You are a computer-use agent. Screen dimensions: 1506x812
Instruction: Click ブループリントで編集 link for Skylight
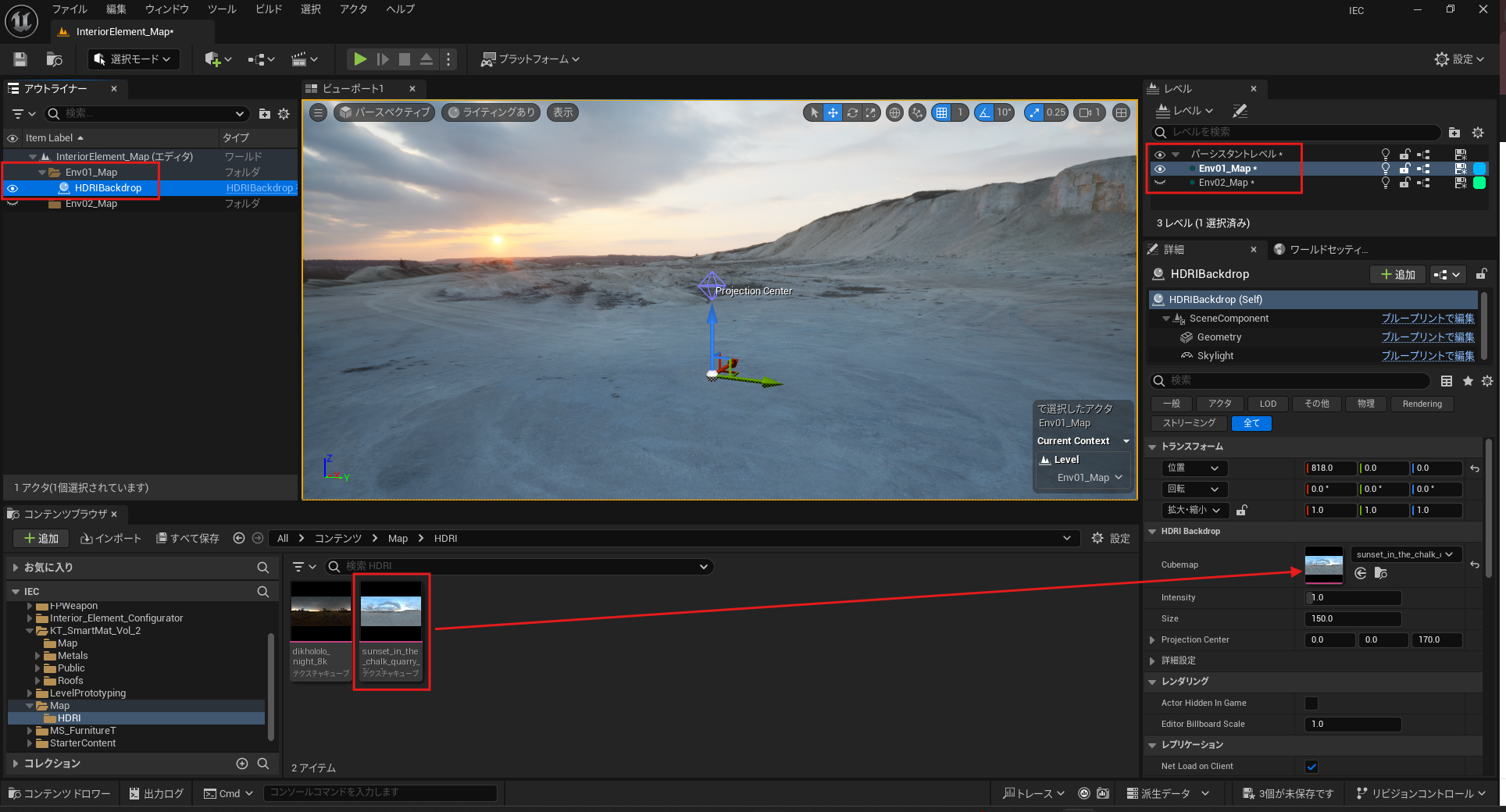(1427, 356)
